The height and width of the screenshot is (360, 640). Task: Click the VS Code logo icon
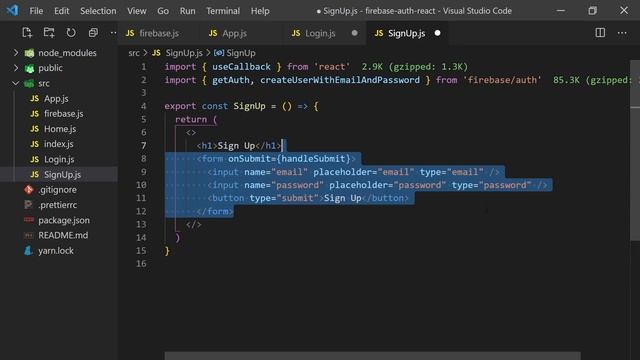(x=12, y=10)
